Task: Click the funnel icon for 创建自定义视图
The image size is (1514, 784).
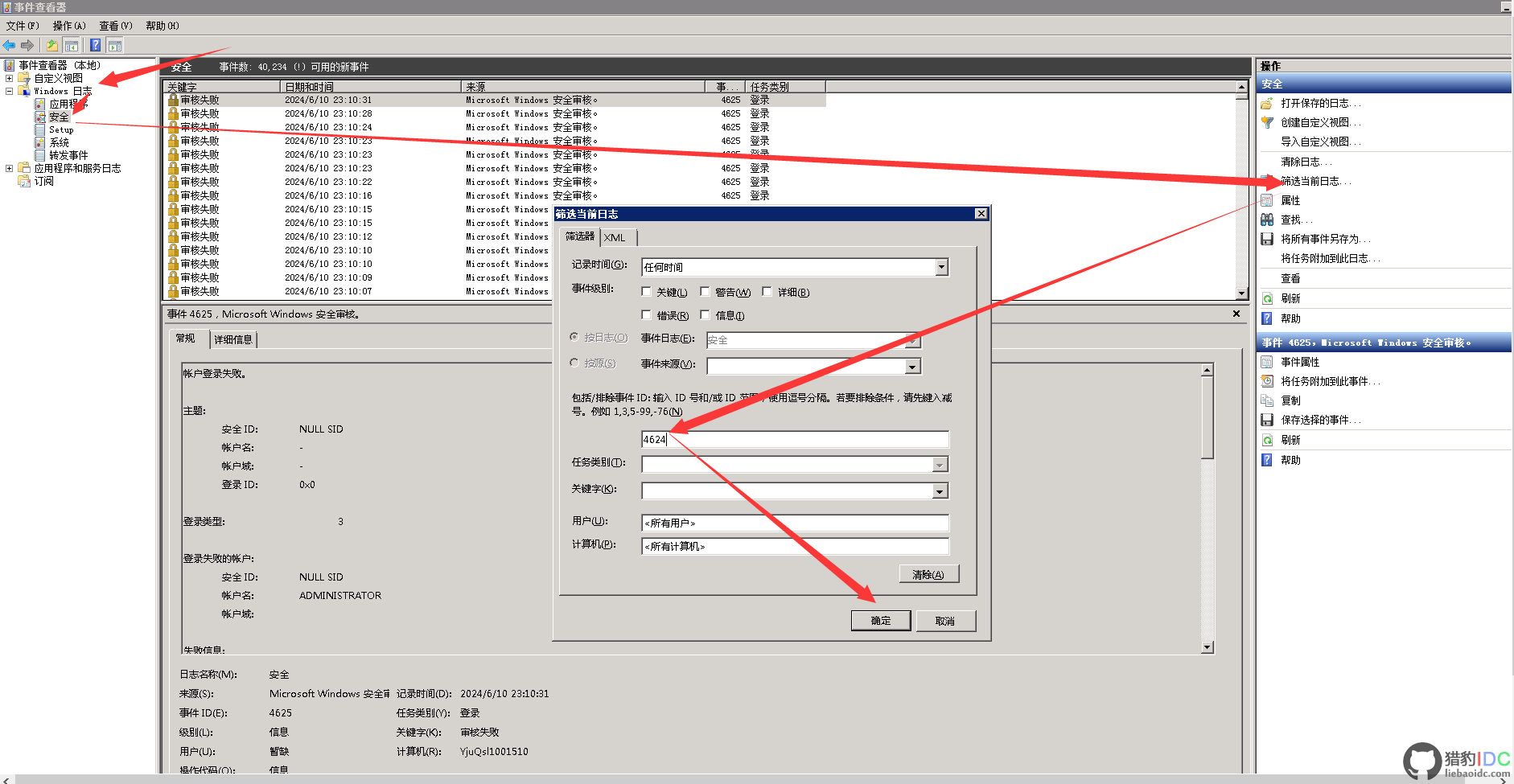Action: (1267, 122)
